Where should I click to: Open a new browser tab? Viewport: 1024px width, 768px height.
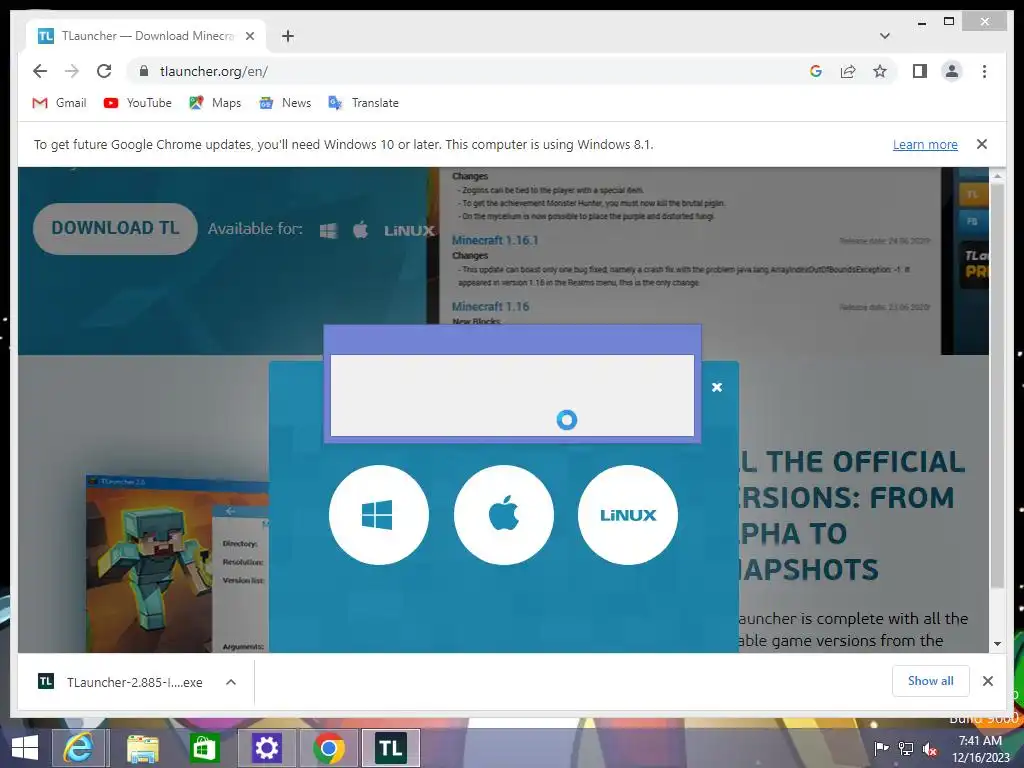[x=288, y=36]
